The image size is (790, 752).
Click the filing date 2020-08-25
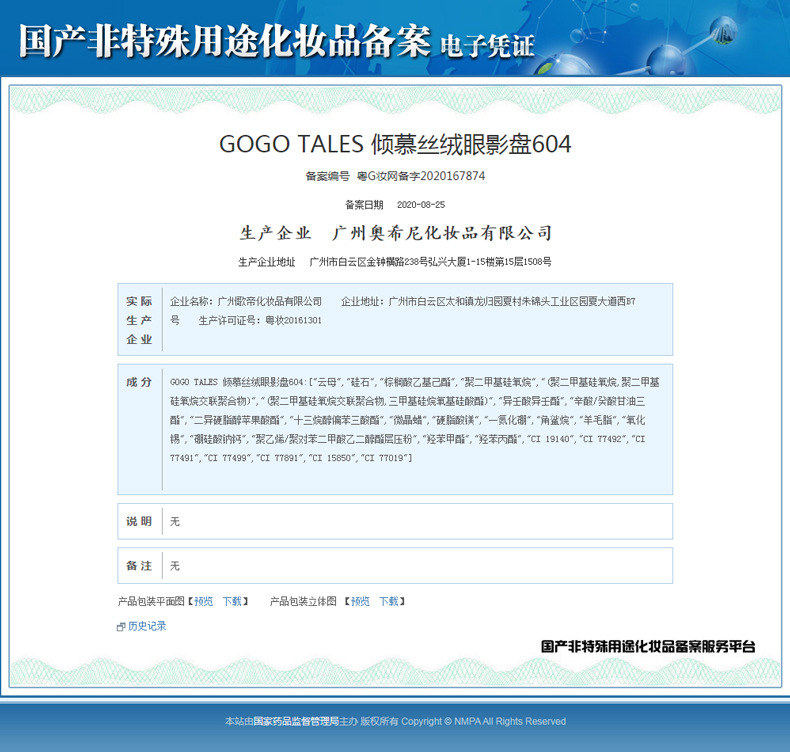(x=421, y=205)
